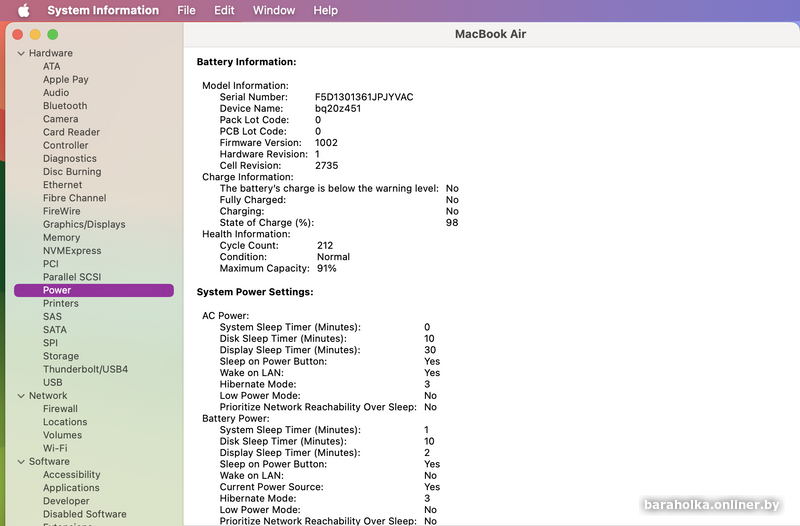This screenshot has height=526, width=800.
Task: Open the Edit menu
Action: coord(224,10)
